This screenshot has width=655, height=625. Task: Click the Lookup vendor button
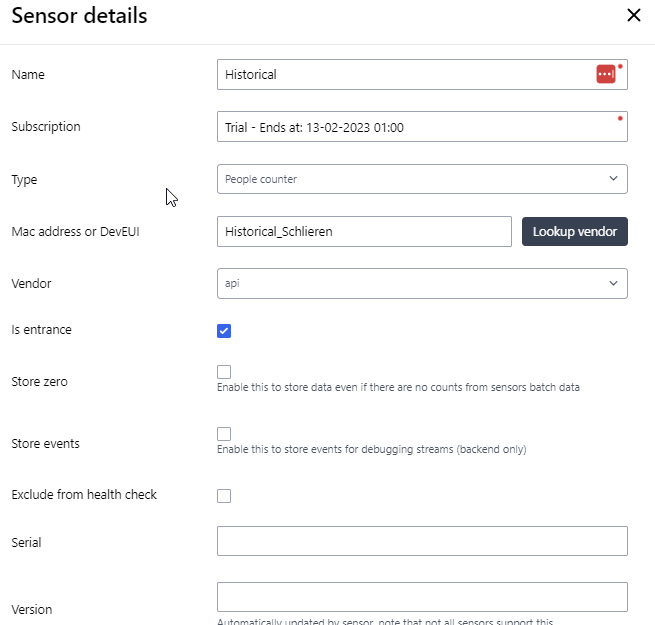click(575, 231)
